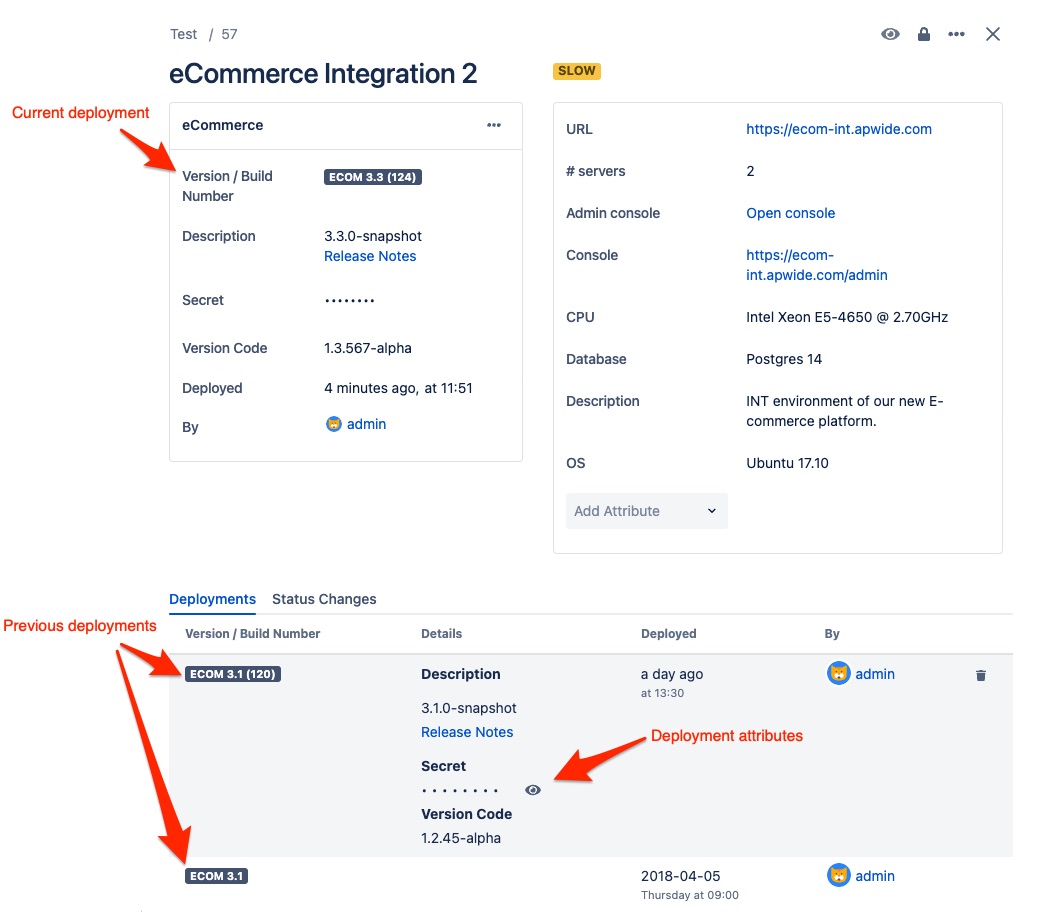Click the Open console link
This screenshot has height=912, width=1041.
pos(790,213)
